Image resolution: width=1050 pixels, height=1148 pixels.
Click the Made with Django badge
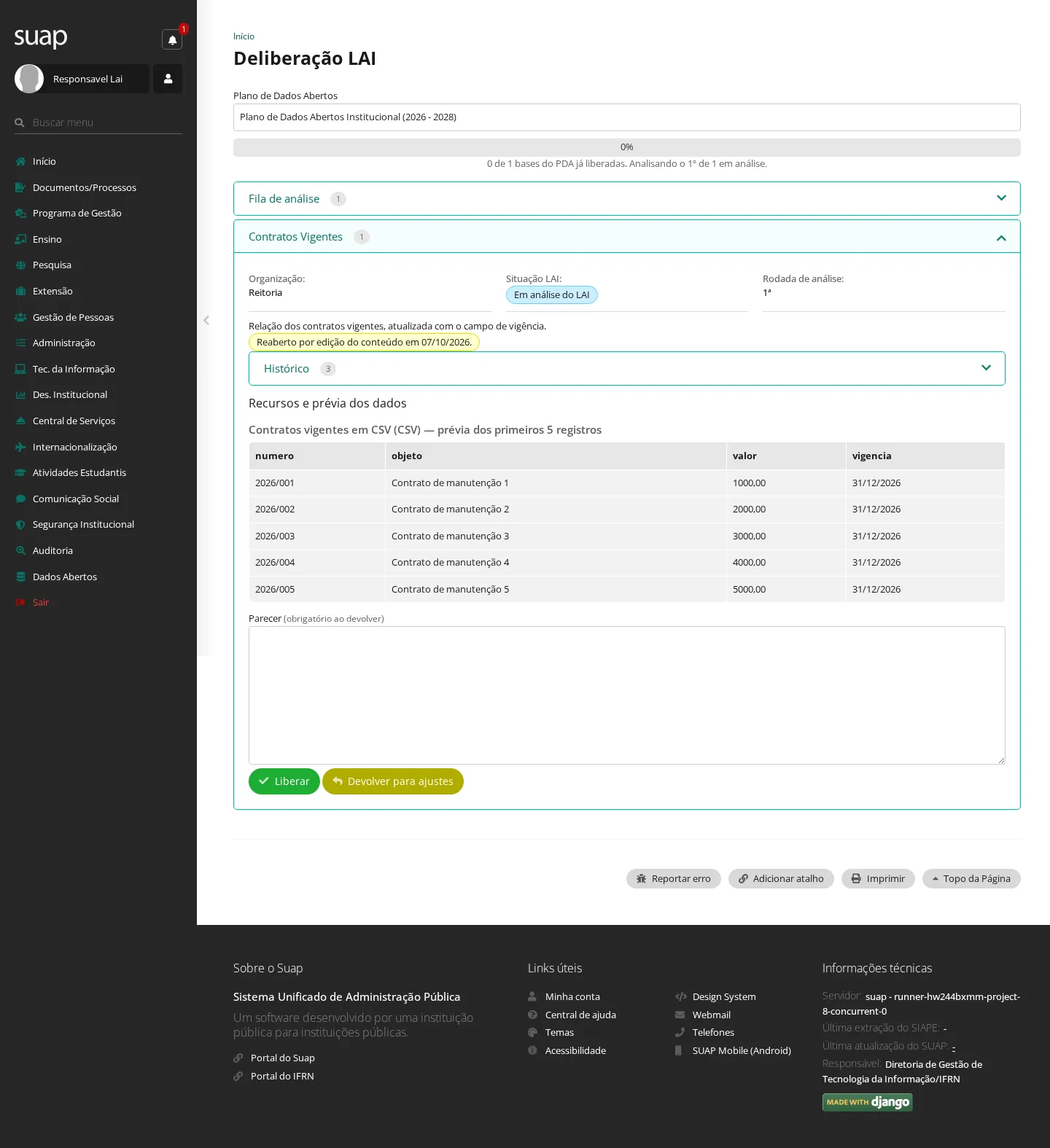tap(868, 1102)
